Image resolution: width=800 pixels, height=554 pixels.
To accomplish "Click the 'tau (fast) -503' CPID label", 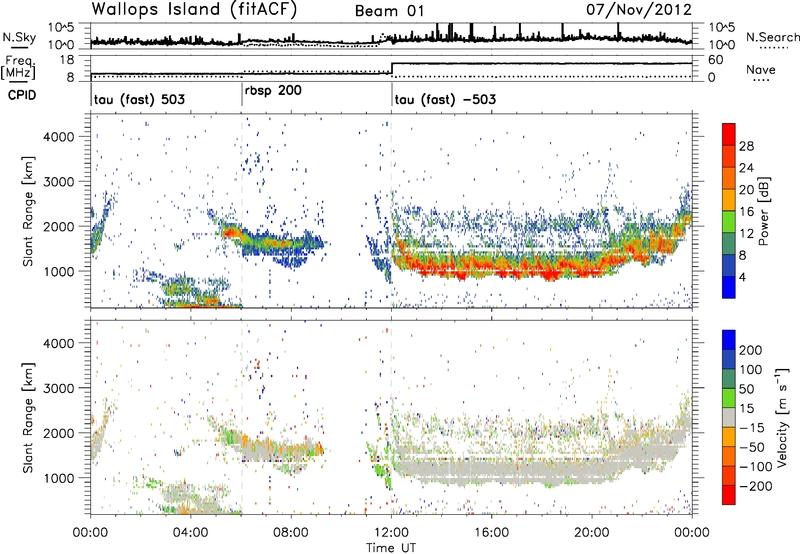I will click(x=445, y=99).
